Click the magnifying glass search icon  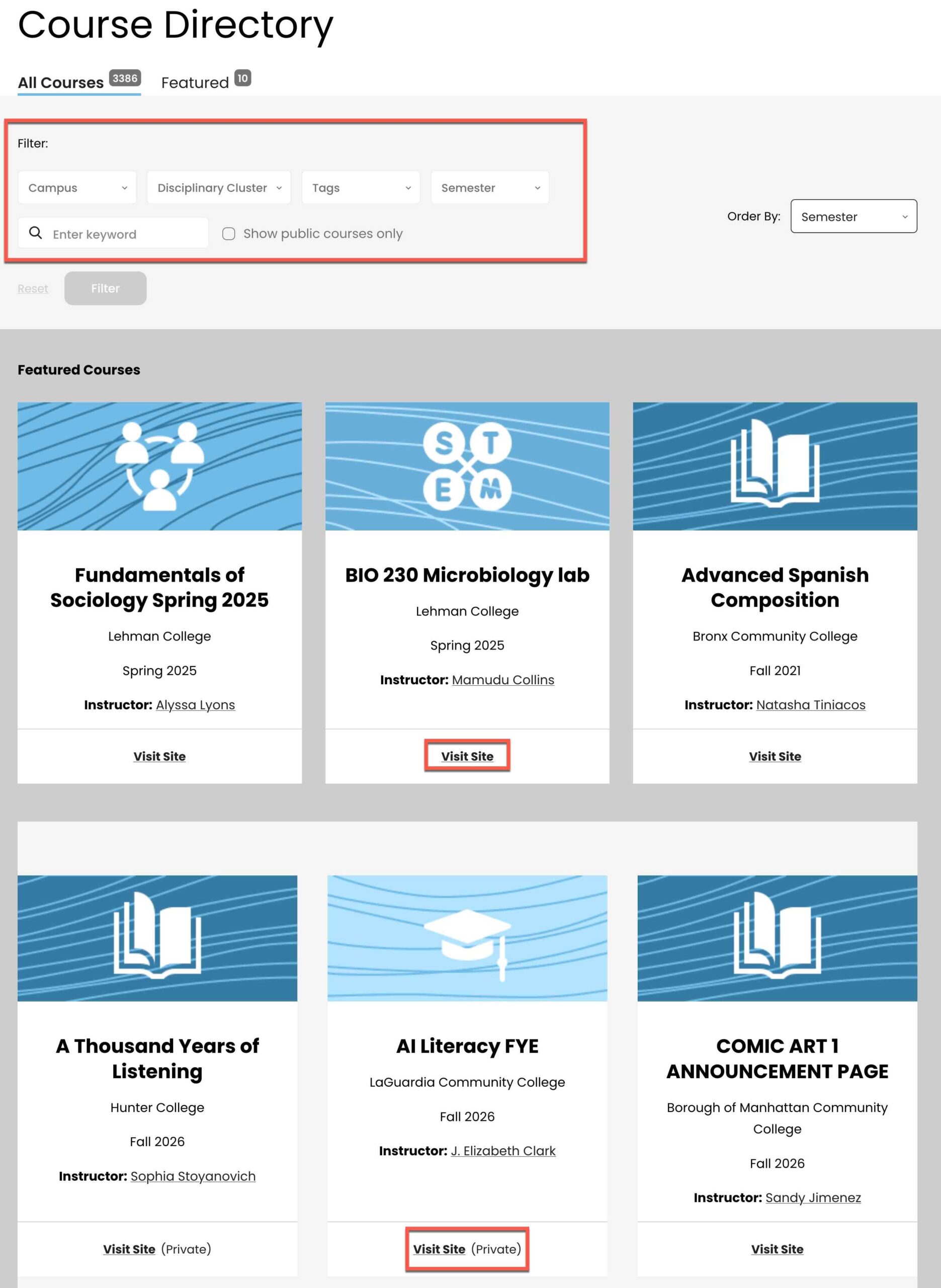click(x=35, y=232)
